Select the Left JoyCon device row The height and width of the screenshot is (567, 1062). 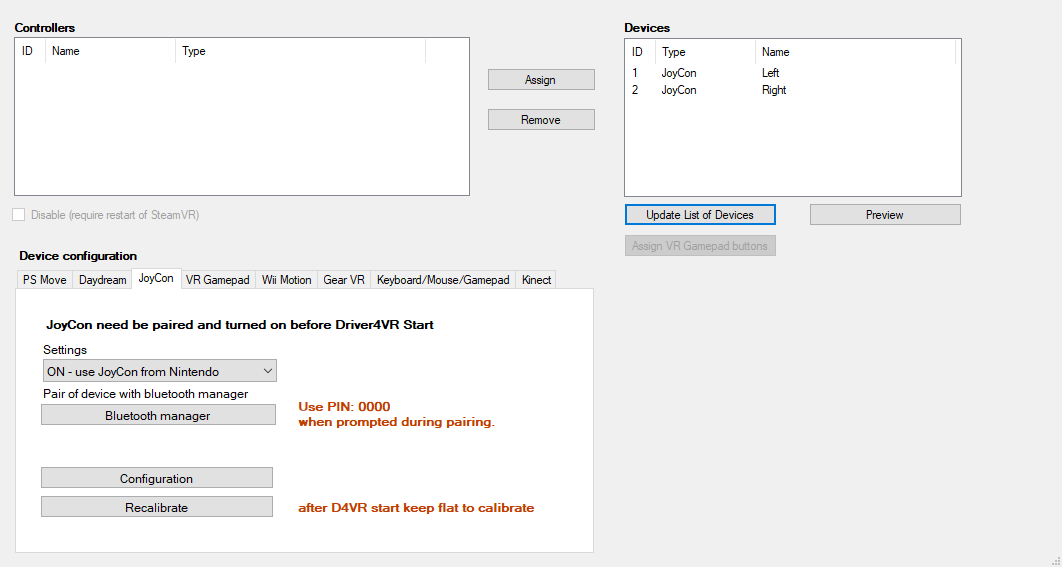pos(770,73)
